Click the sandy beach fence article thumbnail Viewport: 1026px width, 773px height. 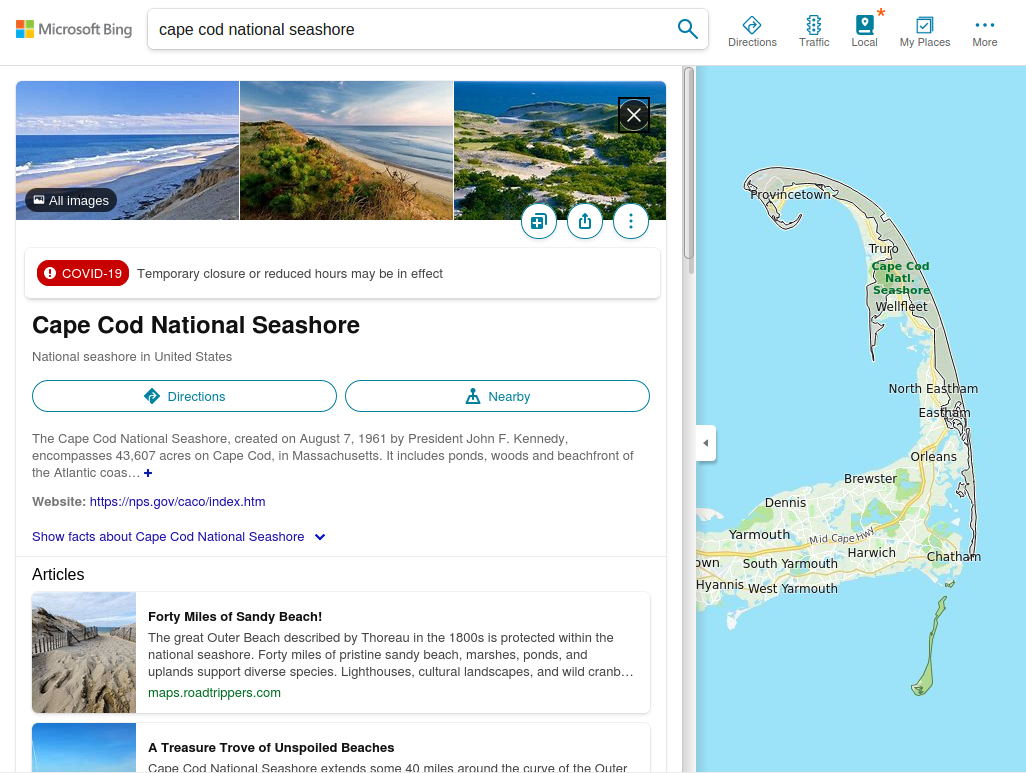click(84, 653)
